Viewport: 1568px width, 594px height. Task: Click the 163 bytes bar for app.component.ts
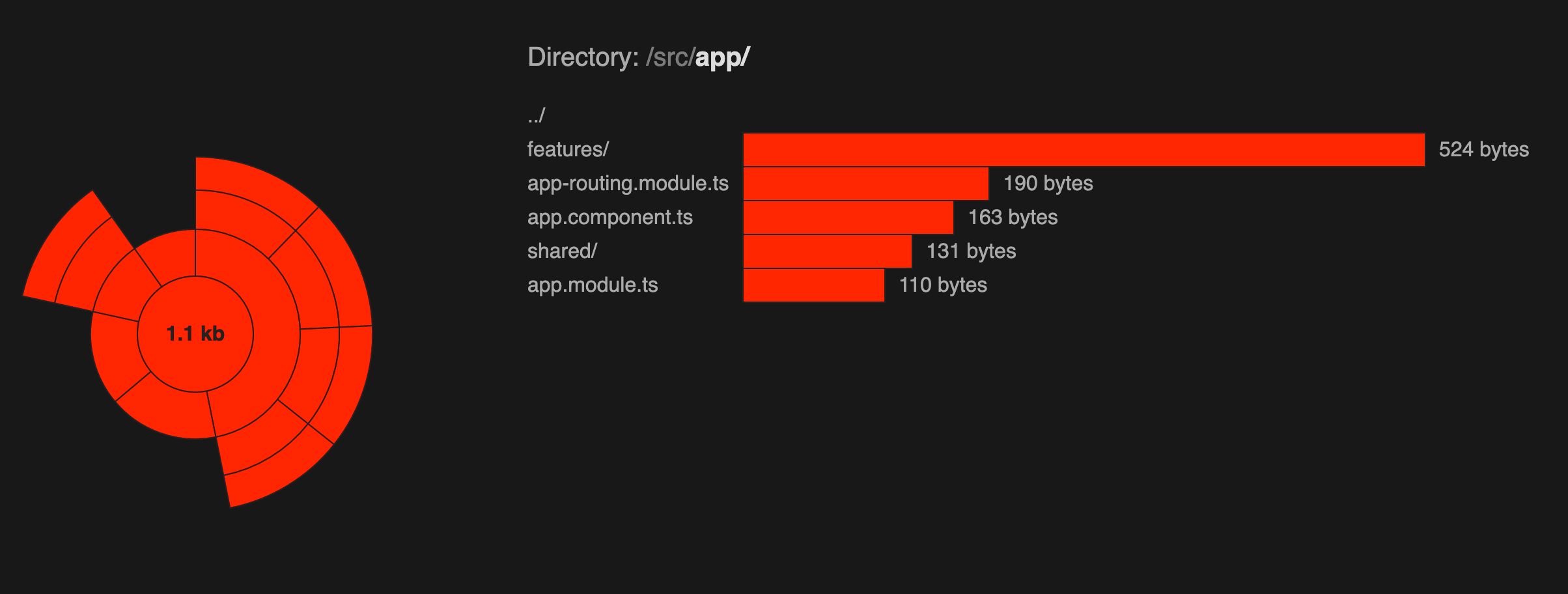pos(848,218)
